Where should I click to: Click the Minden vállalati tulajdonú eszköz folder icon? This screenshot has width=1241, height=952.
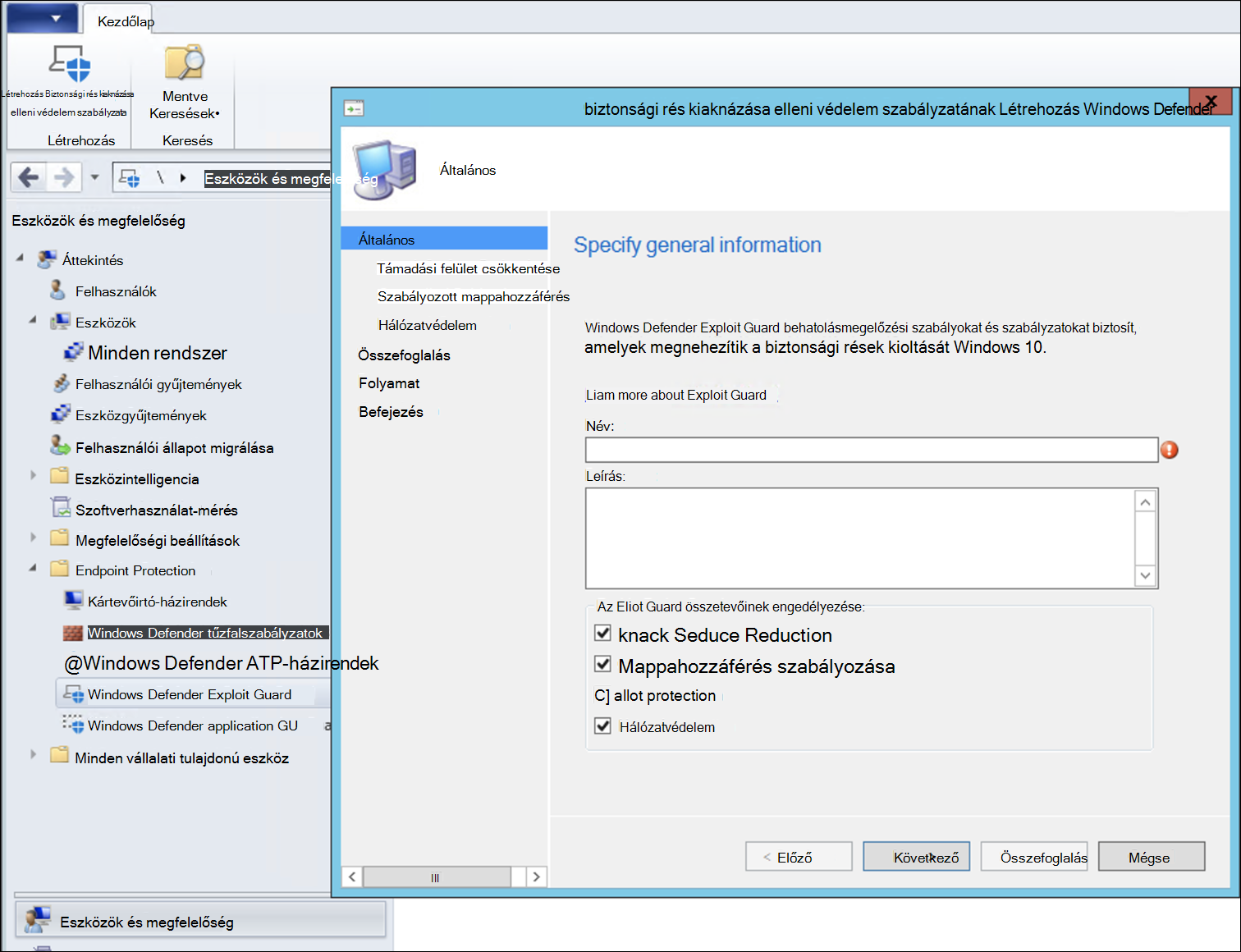point(59,757)
